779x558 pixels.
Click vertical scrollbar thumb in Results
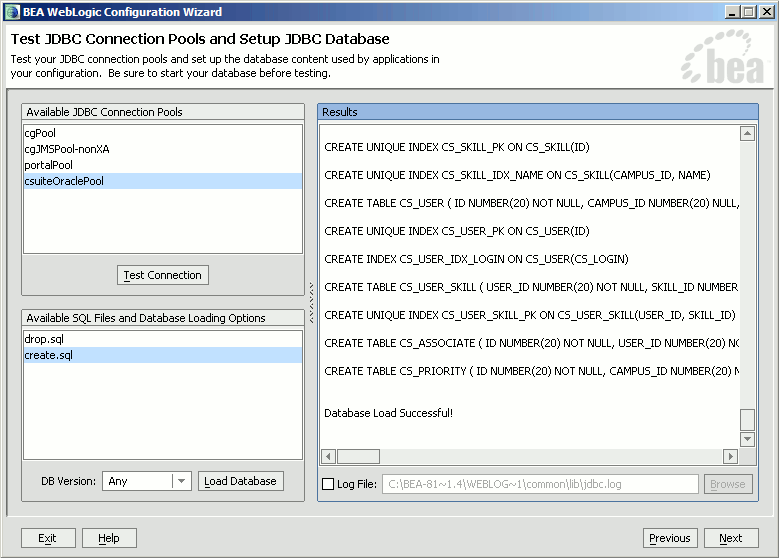click(747, 419)
